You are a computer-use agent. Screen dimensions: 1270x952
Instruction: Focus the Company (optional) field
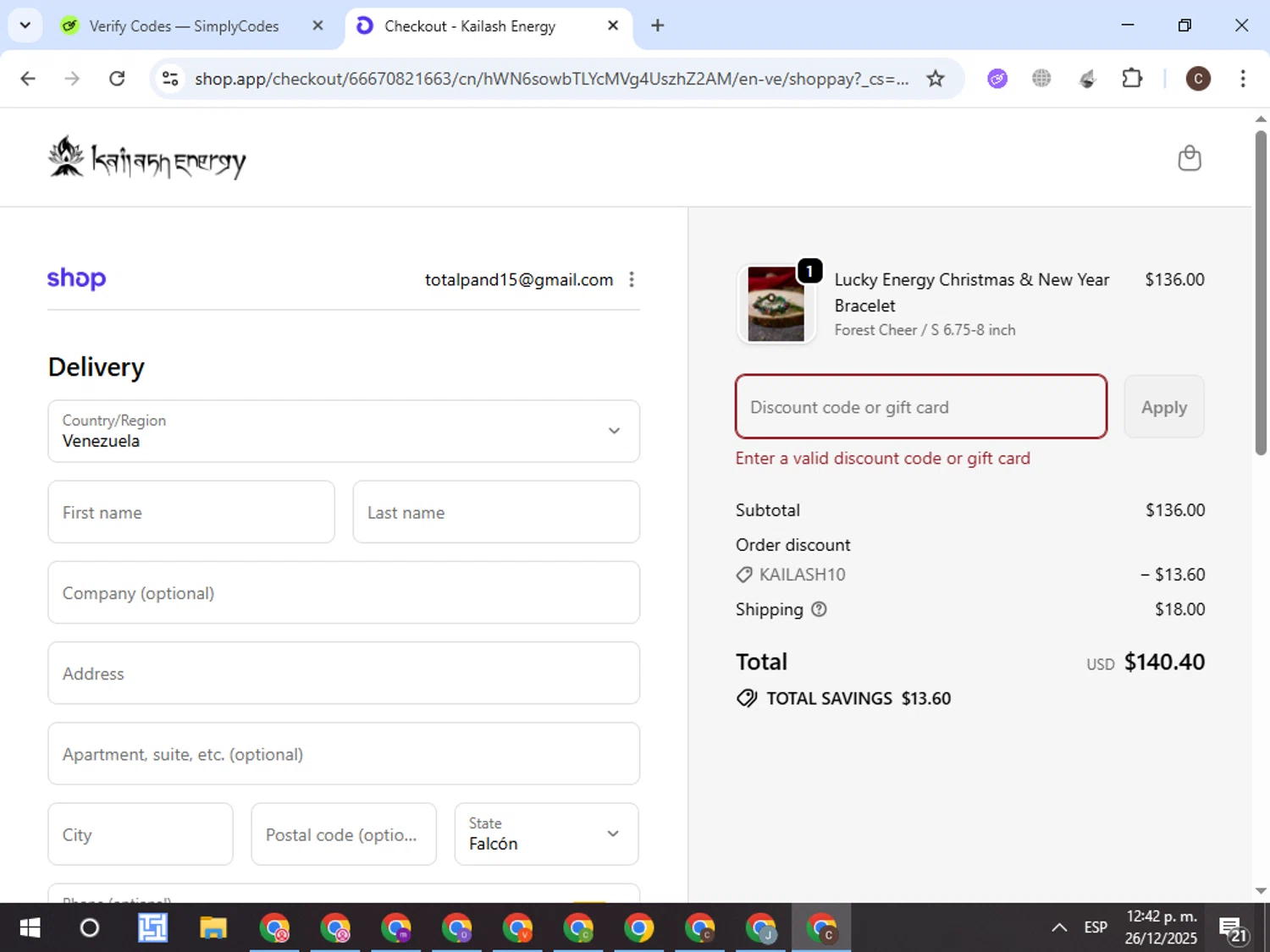pyautogui.click(x=344, y=592)
